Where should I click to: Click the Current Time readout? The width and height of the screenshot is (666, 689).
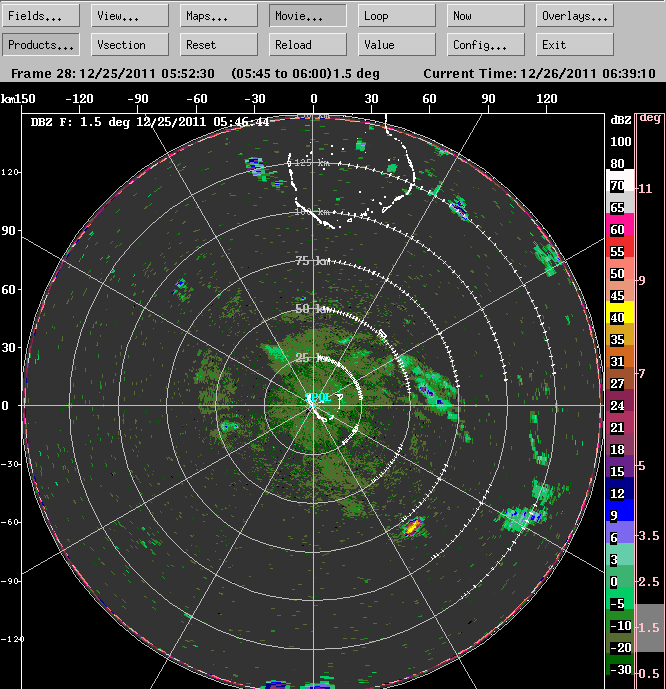click(x=539, y=73)
